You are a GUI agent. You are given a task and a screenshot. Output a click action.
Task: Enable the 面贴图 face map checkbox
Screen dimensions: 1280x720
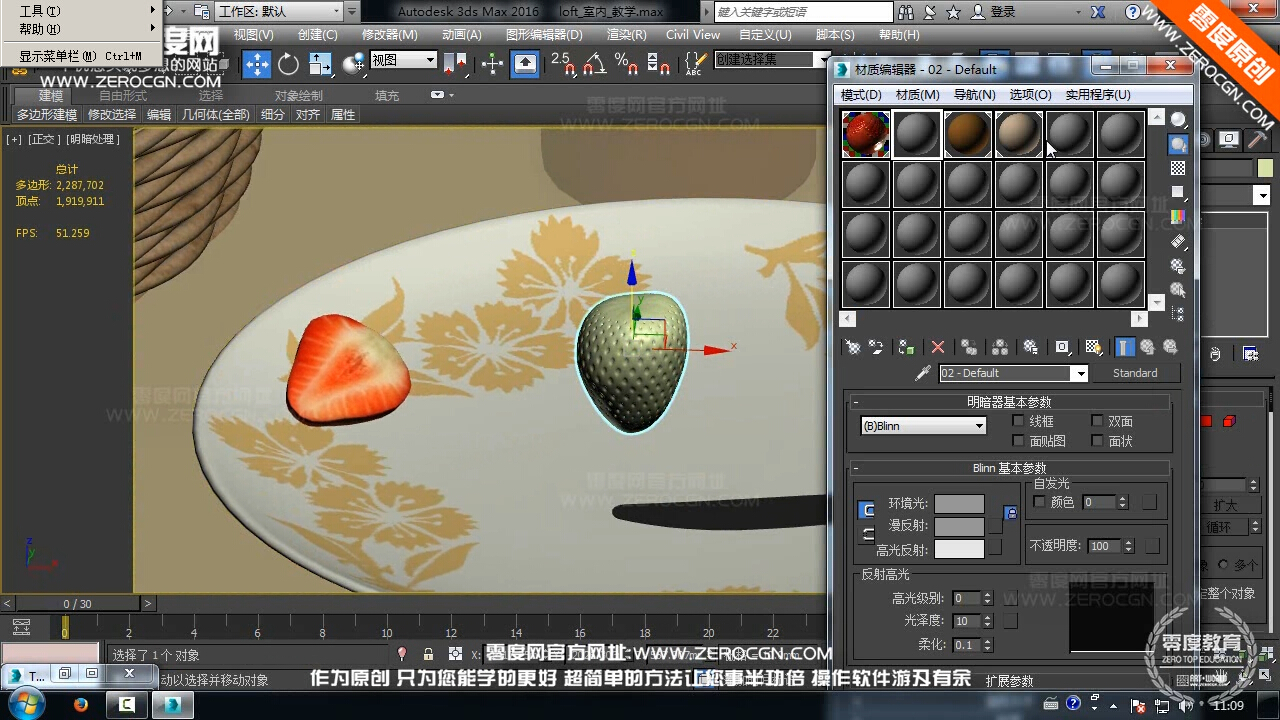point(1019,441)
